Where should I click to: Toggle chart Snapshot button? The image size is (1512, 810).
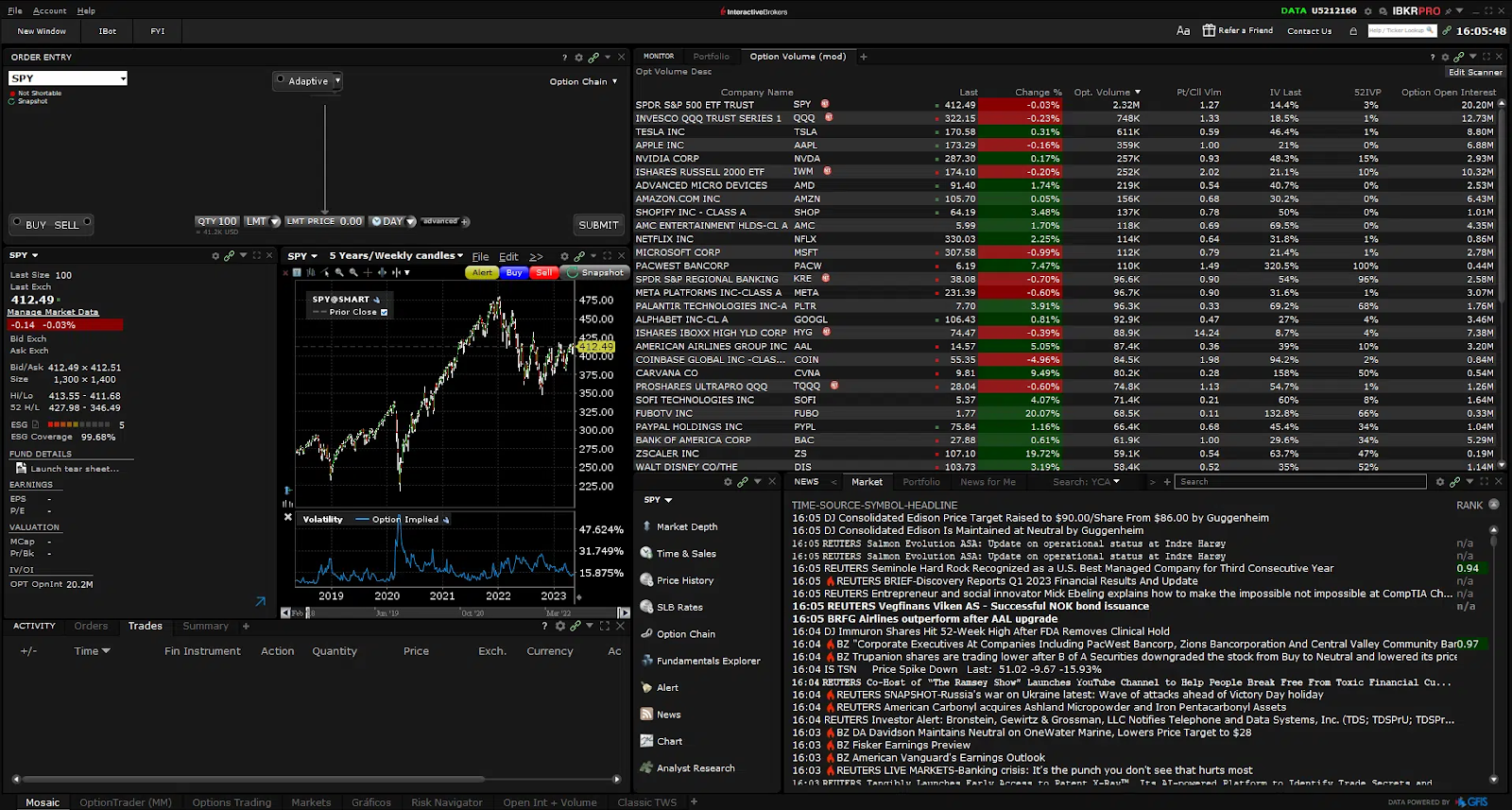594,272
